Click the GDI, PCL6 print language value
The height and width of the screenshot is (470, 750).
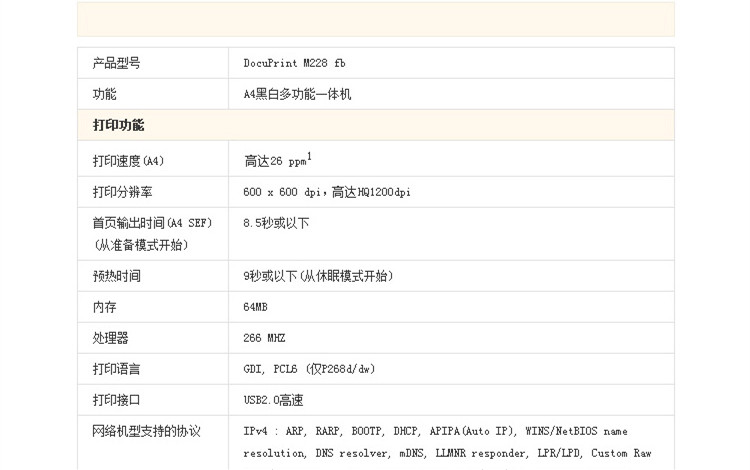tap(308, 369)
